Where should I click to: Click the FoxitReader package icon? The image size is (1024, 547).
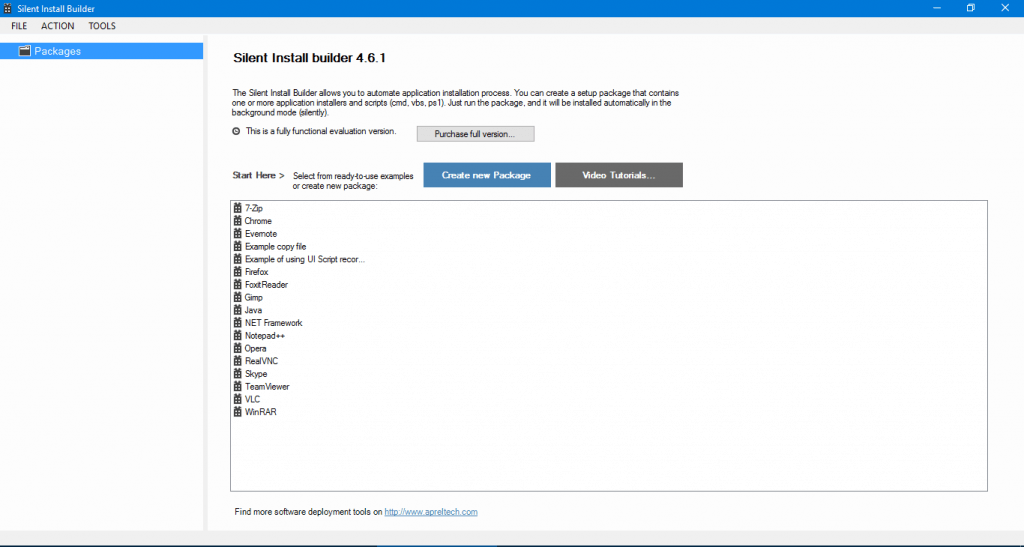[238, 285]
